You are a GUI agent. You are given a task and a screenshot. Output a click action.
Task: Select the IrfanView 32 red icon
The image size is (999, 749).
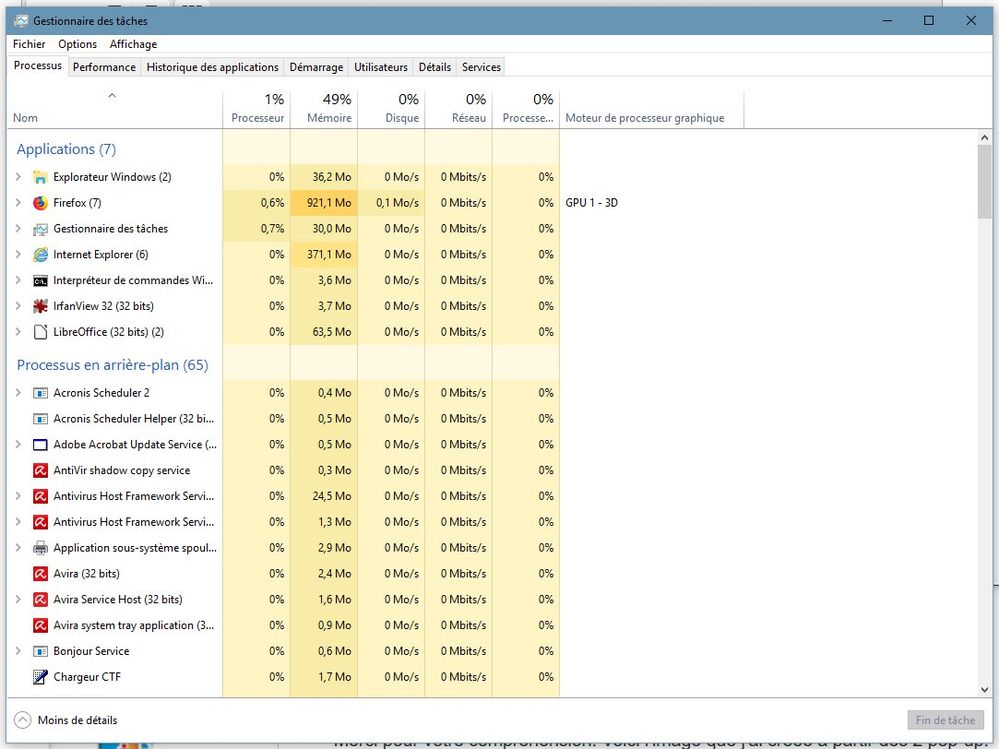[x=40, y=306]
